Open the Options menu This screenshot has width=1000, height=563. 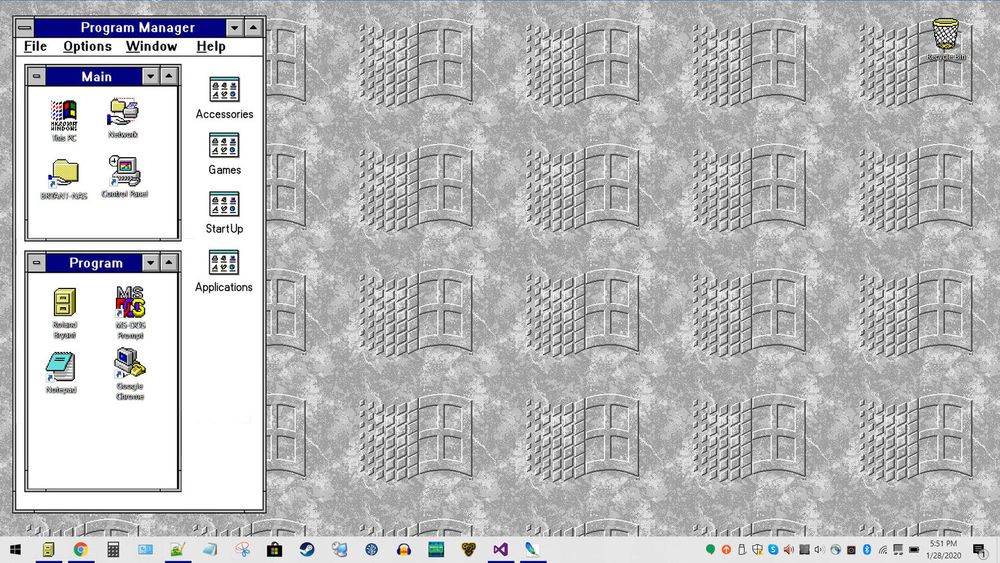pyautogui.click(x=87, y=46)
